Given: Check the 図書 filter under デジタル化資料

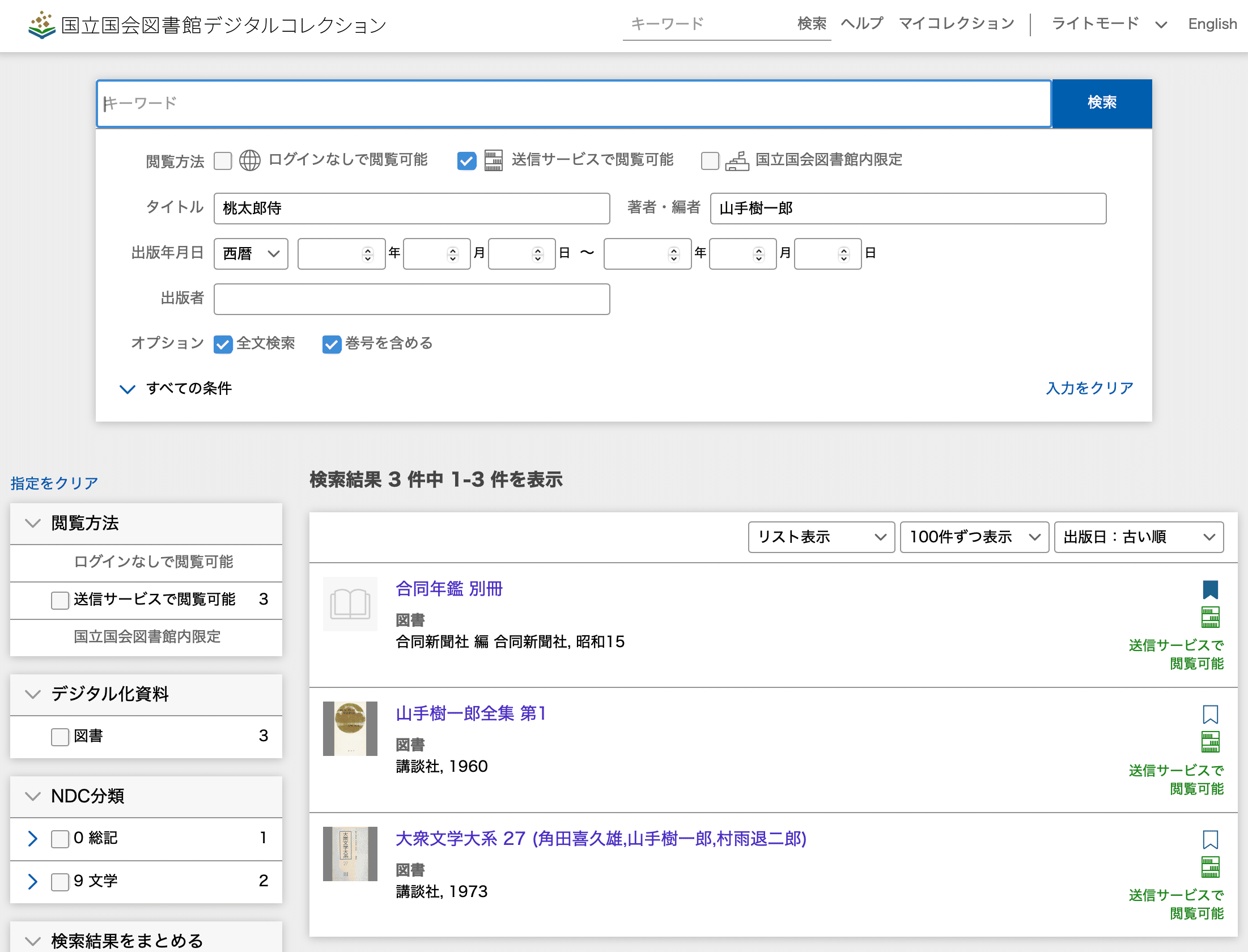Looking at the screenshot, I should pyautogui.click(x=60, y=737).
